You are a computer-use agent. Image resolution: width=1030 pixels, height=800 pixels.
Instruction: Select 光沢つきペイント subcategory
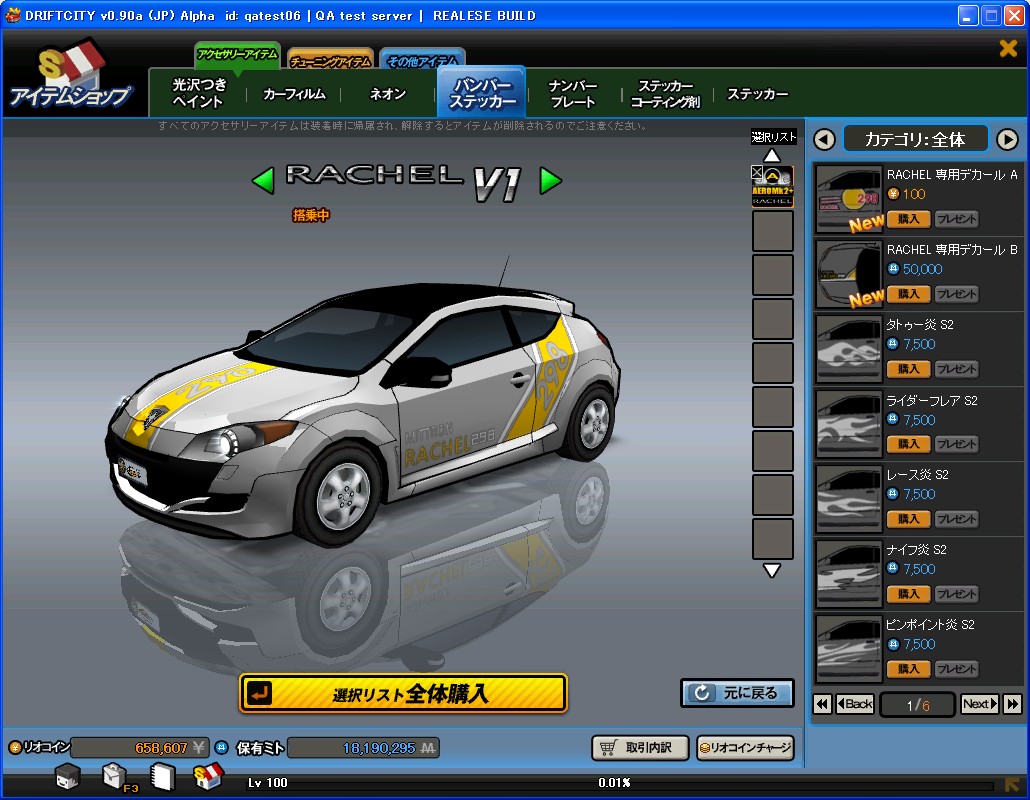[198, 93]
